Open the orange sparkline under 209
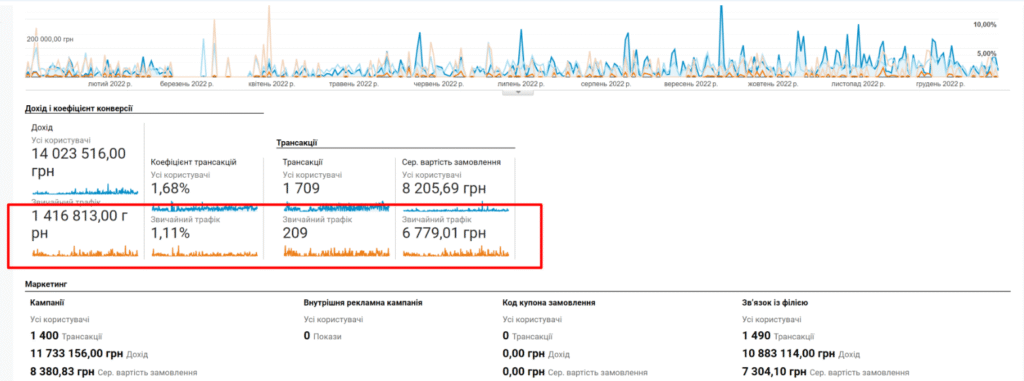Screen dimensions: 1024x381 (x=336, y=251)
